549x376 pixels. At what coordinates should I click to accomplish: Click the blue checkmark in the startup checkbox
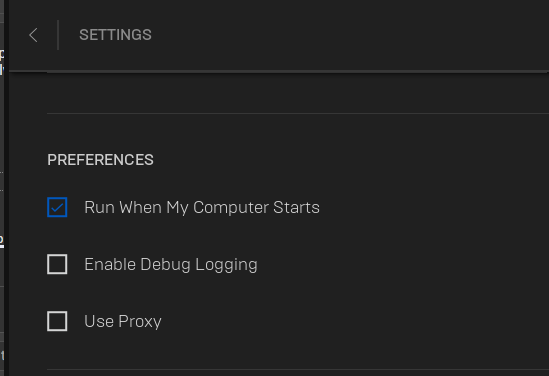click(x=57, y=208)
